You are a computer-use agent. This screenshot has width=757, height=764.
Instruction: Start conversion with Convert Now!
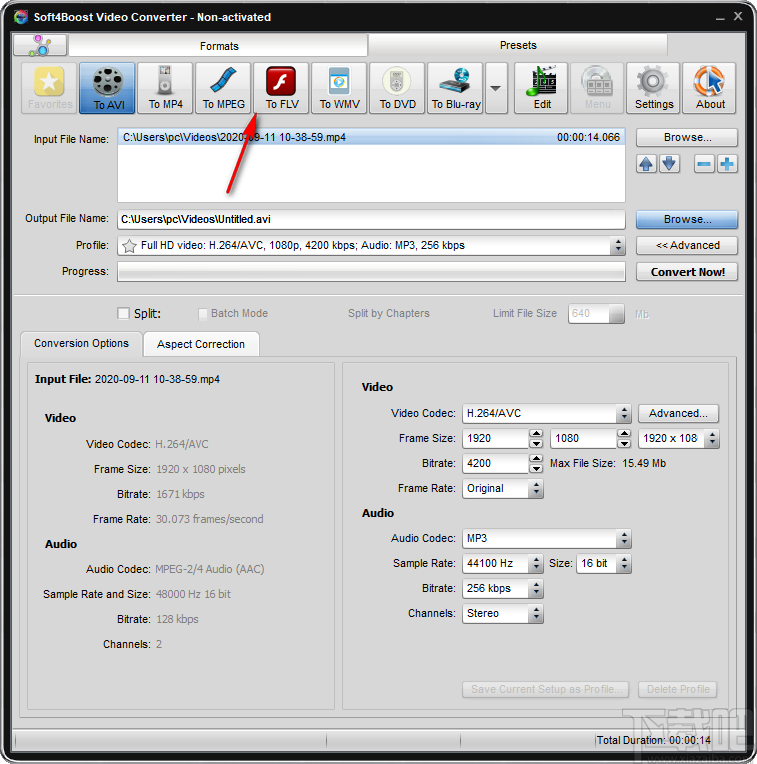pos(687,272)
